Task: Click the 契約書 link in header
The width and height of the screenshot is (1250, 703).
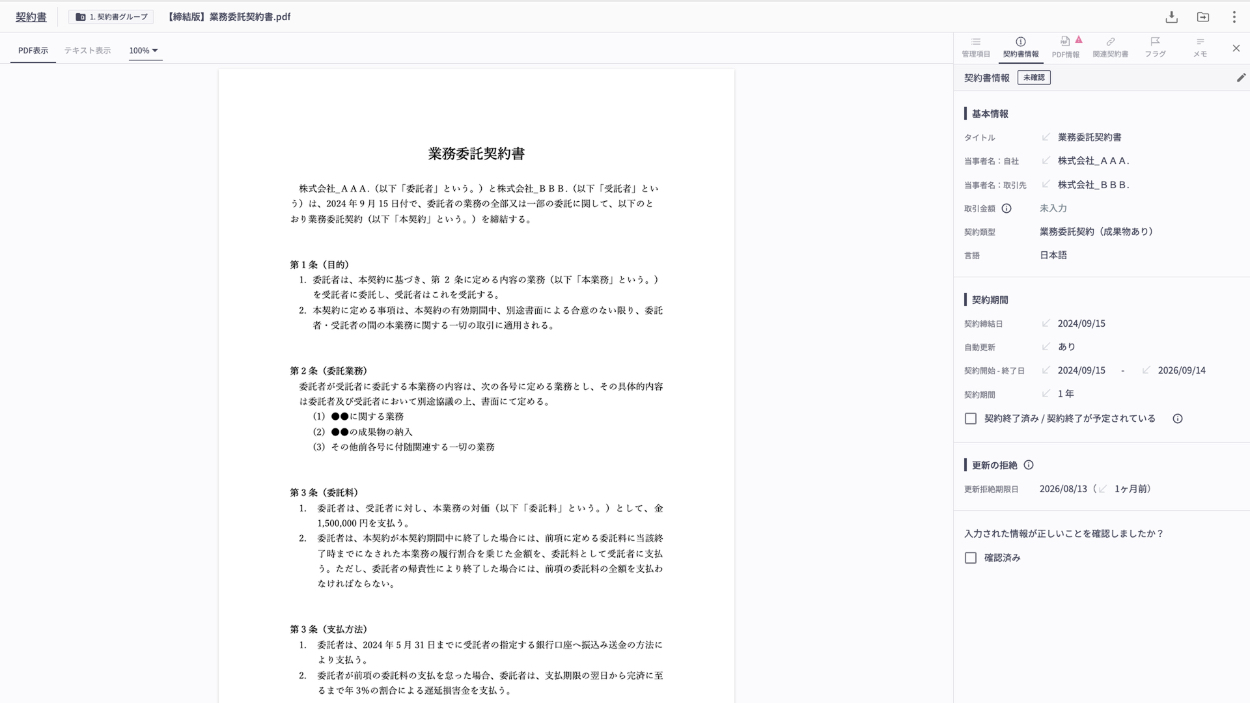Action: [31, 17]
